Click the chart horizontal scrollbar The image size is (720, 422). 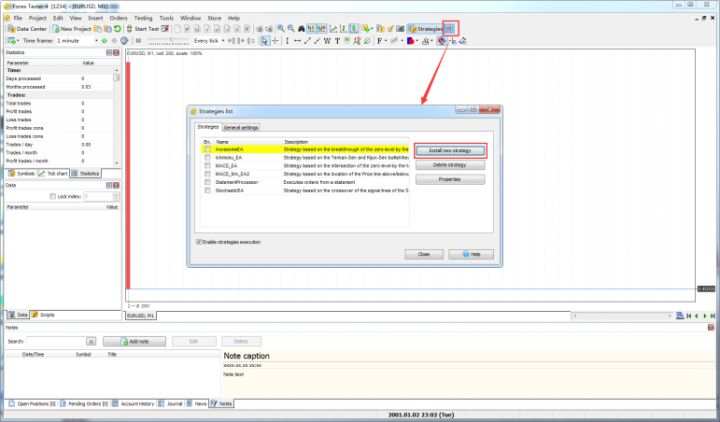tap(622, 316)
